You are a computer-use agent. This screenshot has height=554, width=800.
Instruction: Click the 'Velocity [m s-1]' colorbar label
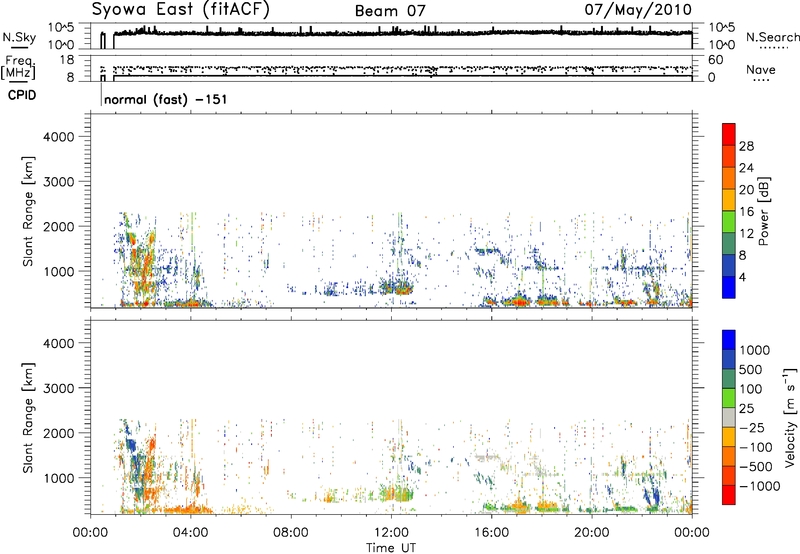point(790,417)
